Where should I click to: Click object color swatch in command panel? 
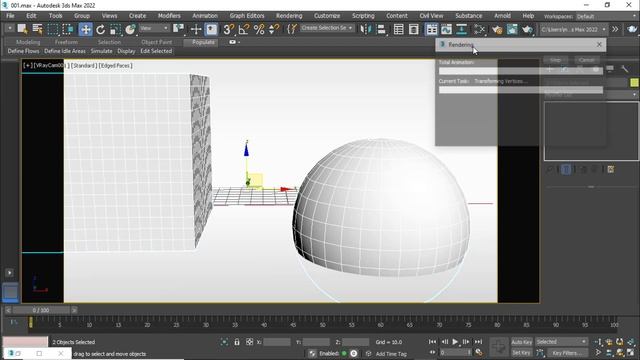[634, 82]
